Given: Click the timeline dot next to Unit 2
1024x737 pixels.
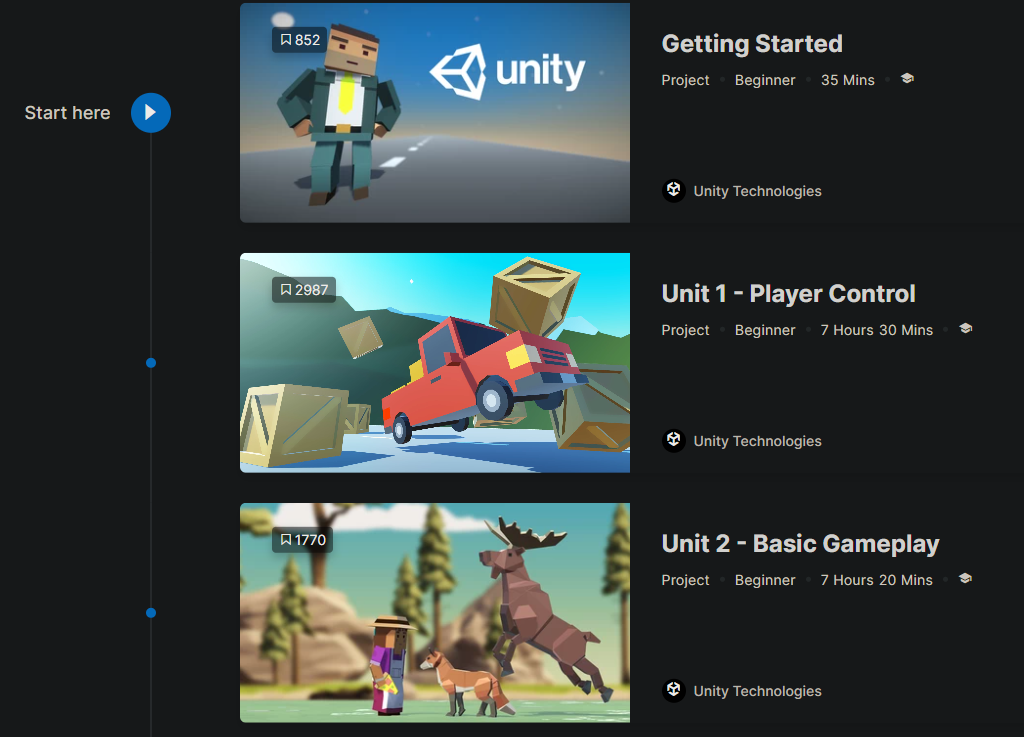Looking at the screenshot, I should pyautogui.click(x=151, y=613).
